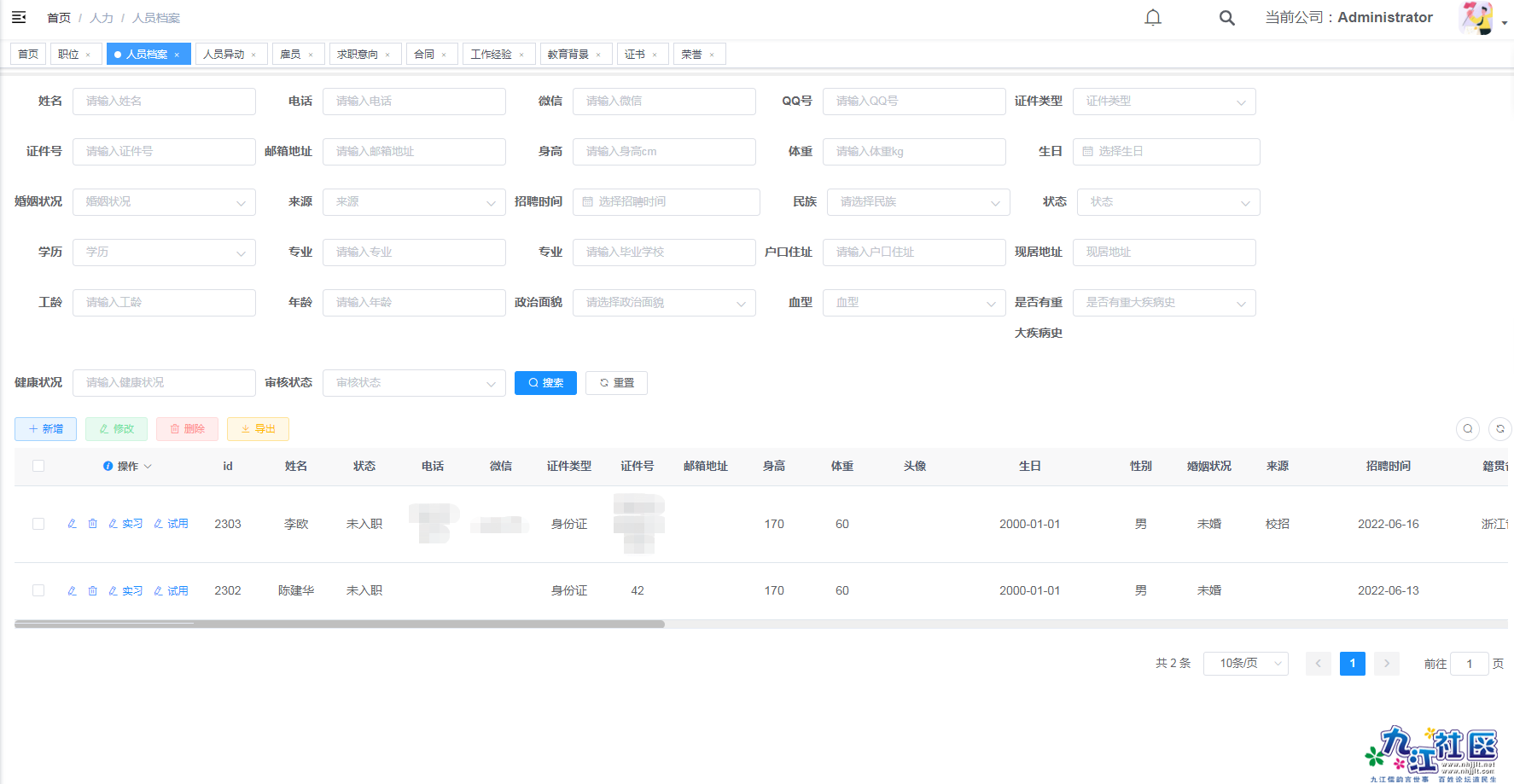Image resolution: width=1514 pixels, height=784 pixels.
Task: Open the 10条/页 page size dropdown
Action: (1245, 663)
